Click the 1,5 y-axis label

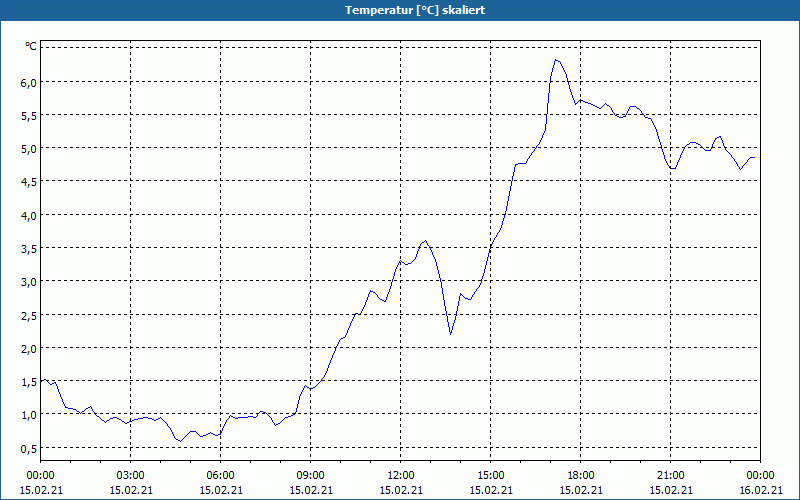(28, 382)
